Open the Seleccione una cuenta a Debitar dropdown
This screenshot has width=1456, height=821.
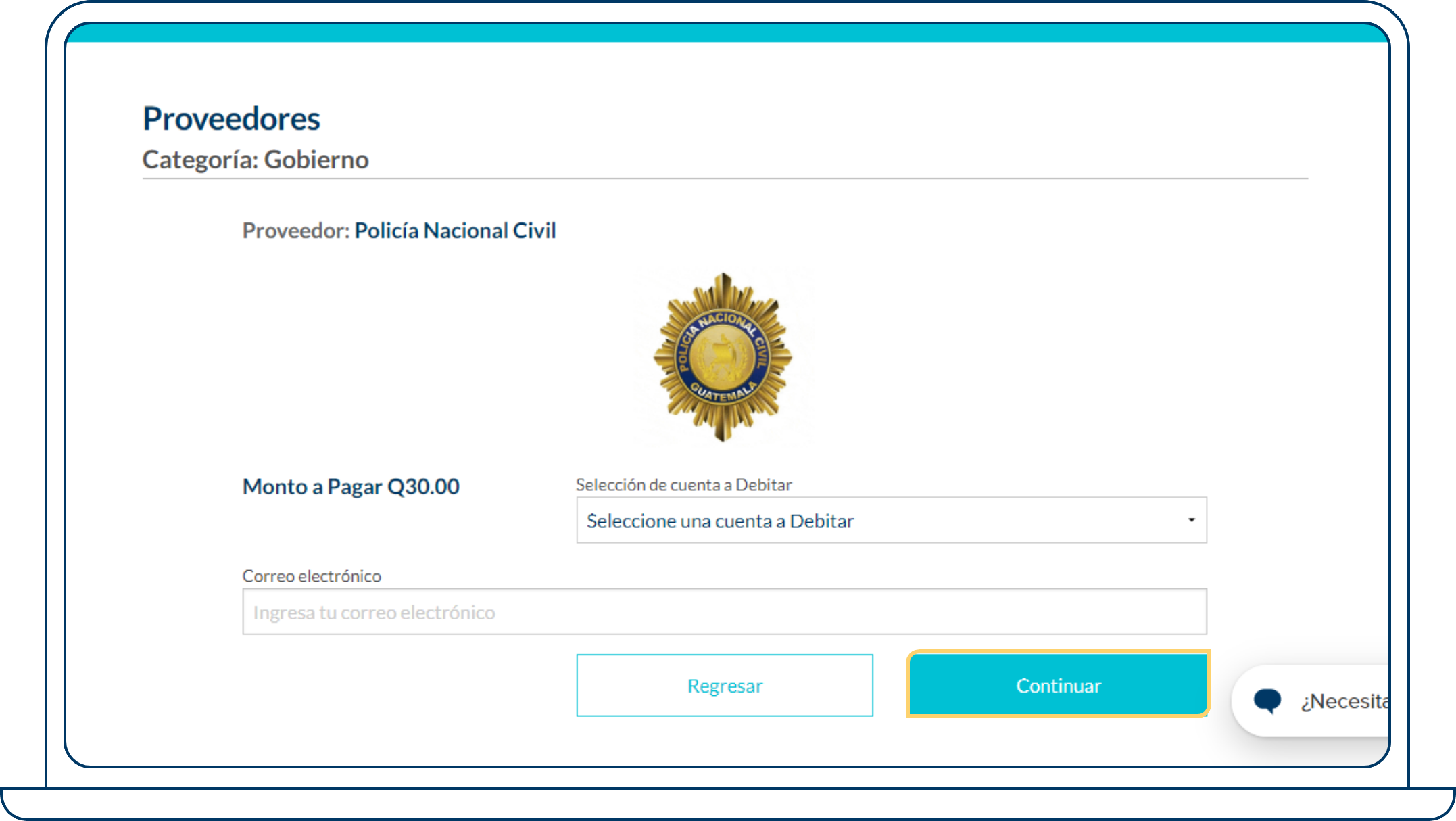coord(892,520)
